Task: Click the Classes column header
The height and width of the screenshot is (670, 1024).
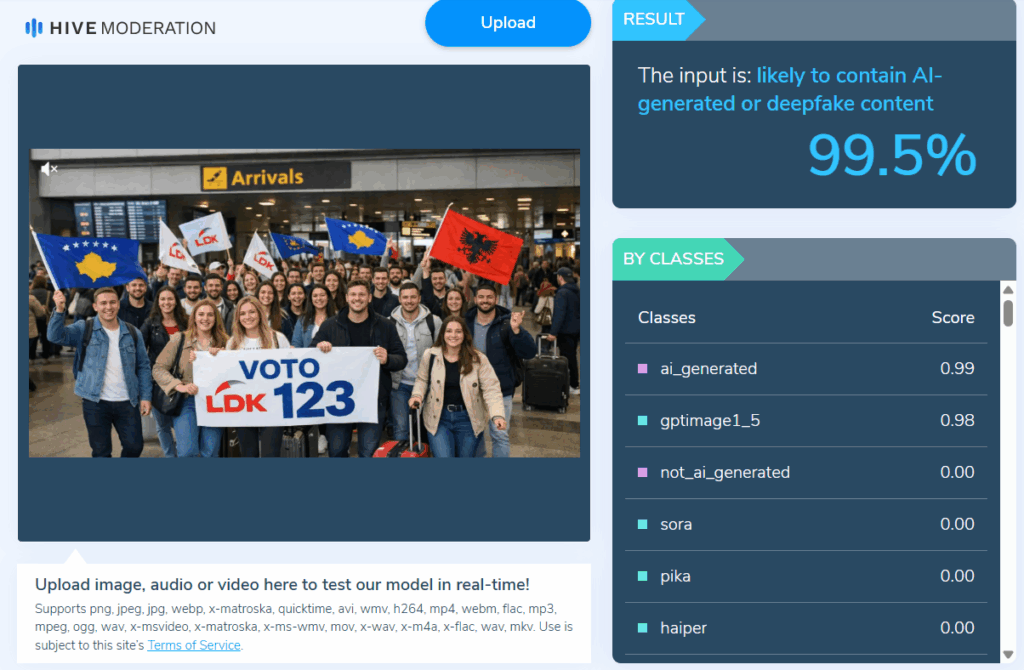Action: [667, 318]
